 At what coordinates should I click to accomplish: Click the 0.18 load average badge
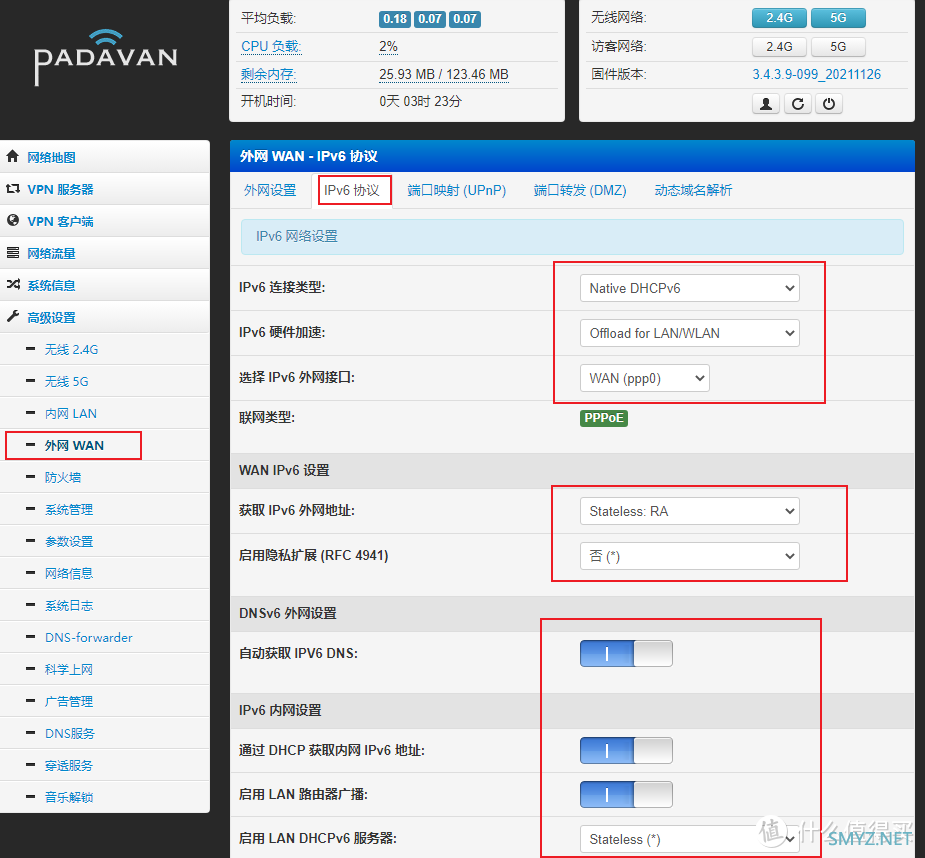point(395,19)
